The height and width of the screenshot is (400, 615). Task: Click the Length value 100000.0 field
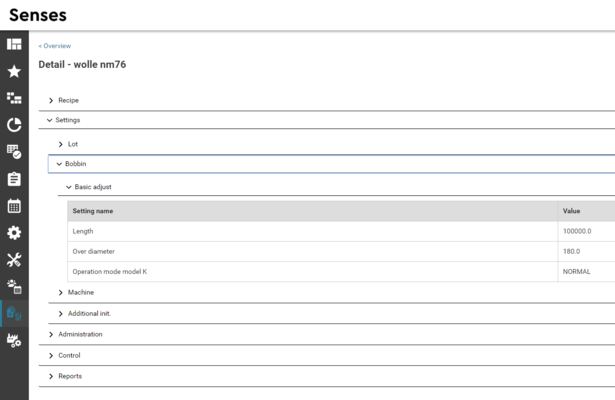[x=577, y=231]
